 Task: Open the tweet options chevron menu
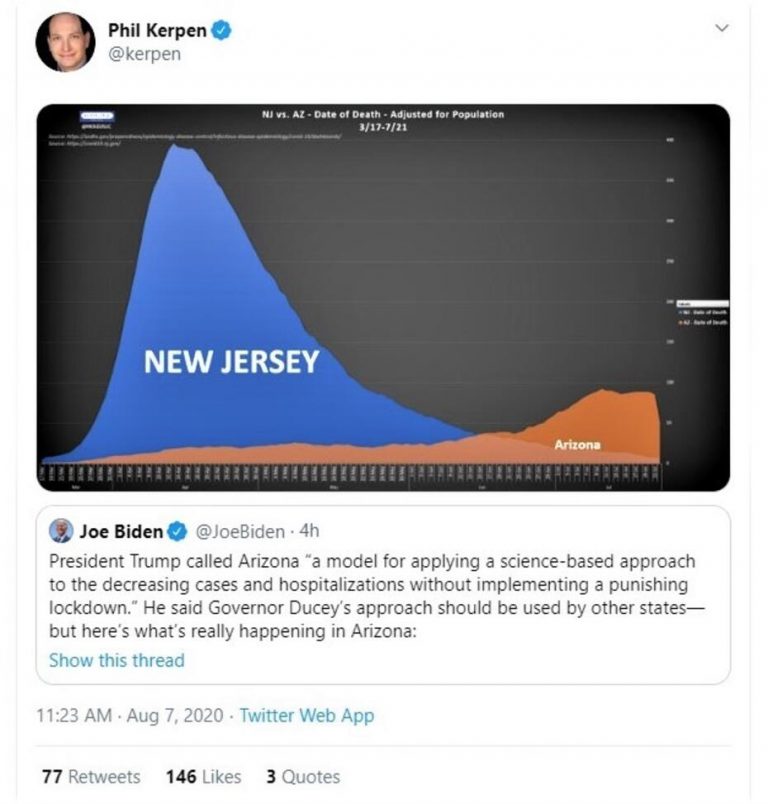723,30
